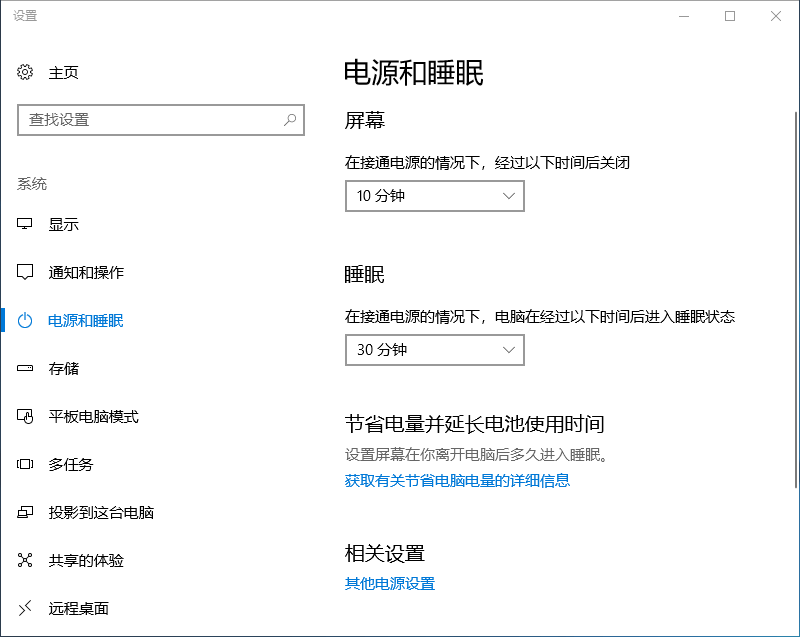The image size is (800, 637).
Task: Open the 电源和睡眠 sidebar entry
Action: (86, 320)
